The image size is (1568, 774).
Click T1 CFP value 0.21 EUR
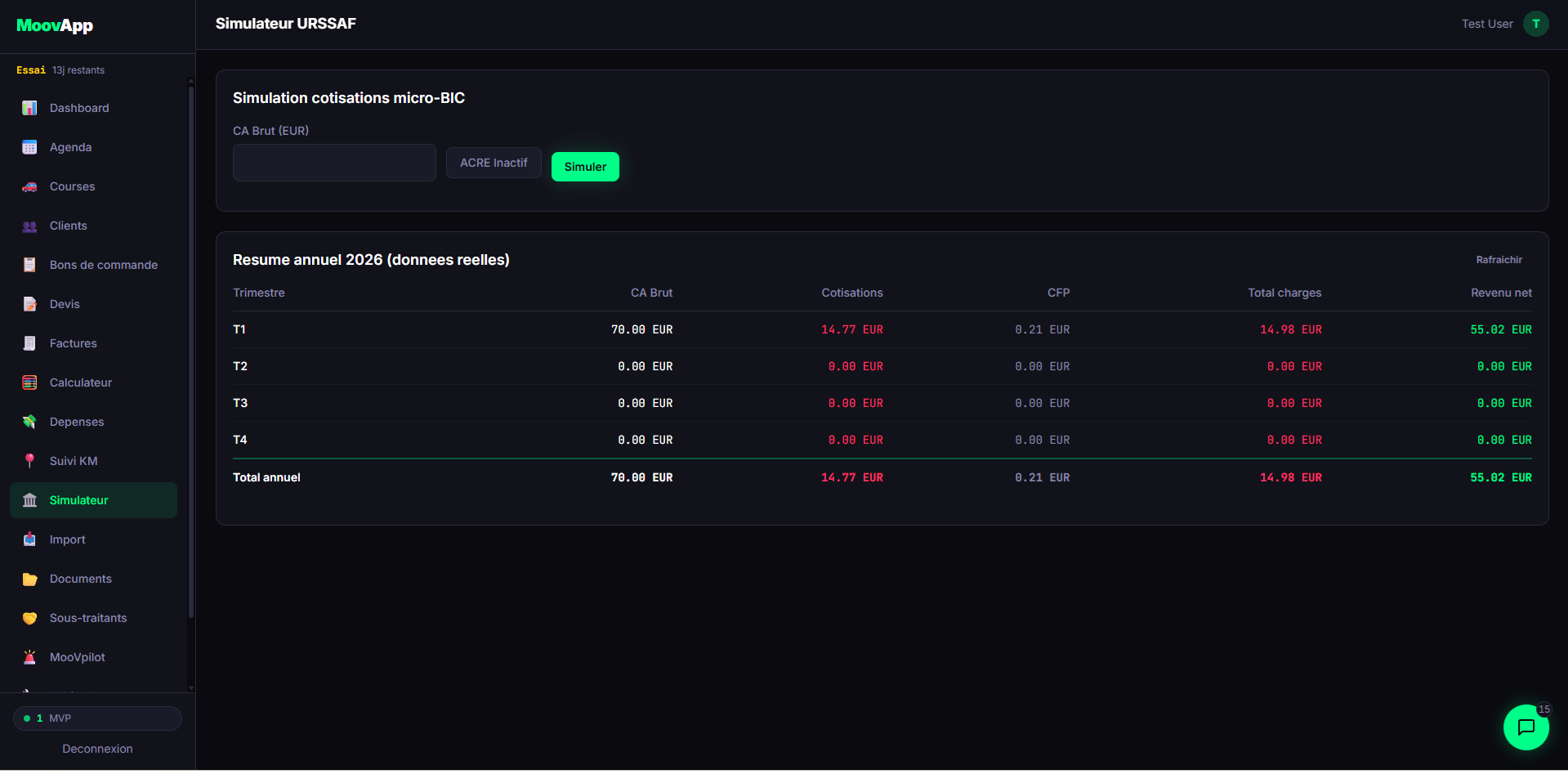click(x=1043, y=329)
